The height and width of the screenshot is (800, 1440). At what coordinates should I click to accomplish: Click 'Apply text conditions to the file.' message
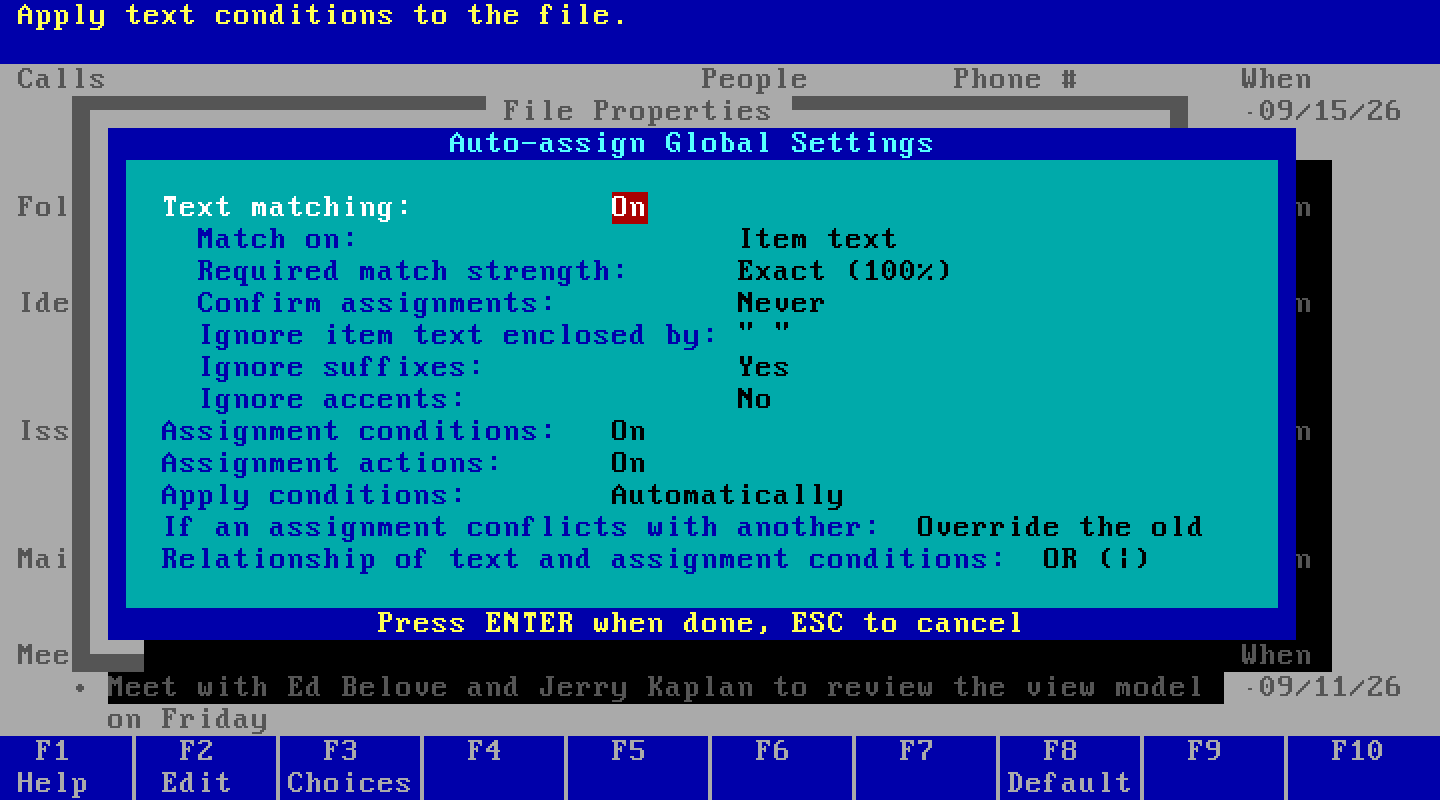click(322, 16)
